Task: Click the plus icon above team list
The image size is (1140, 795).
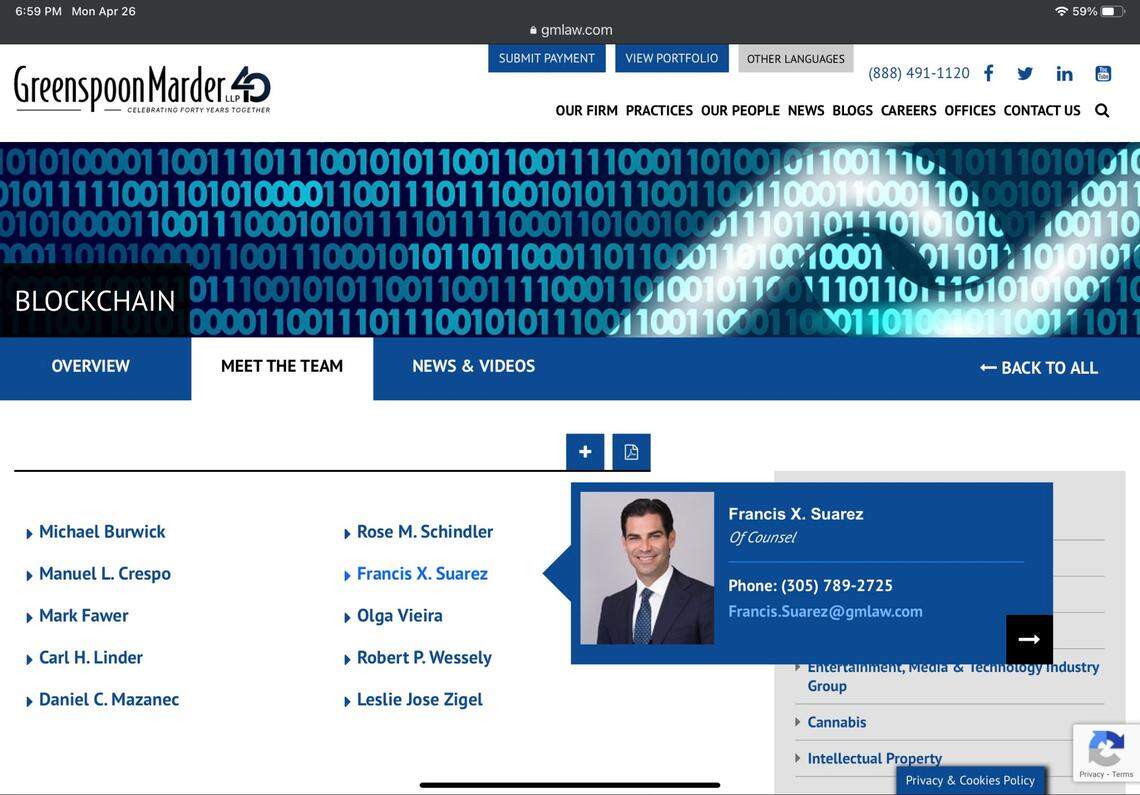Action: pyautogui.click(x=585, y=452)
